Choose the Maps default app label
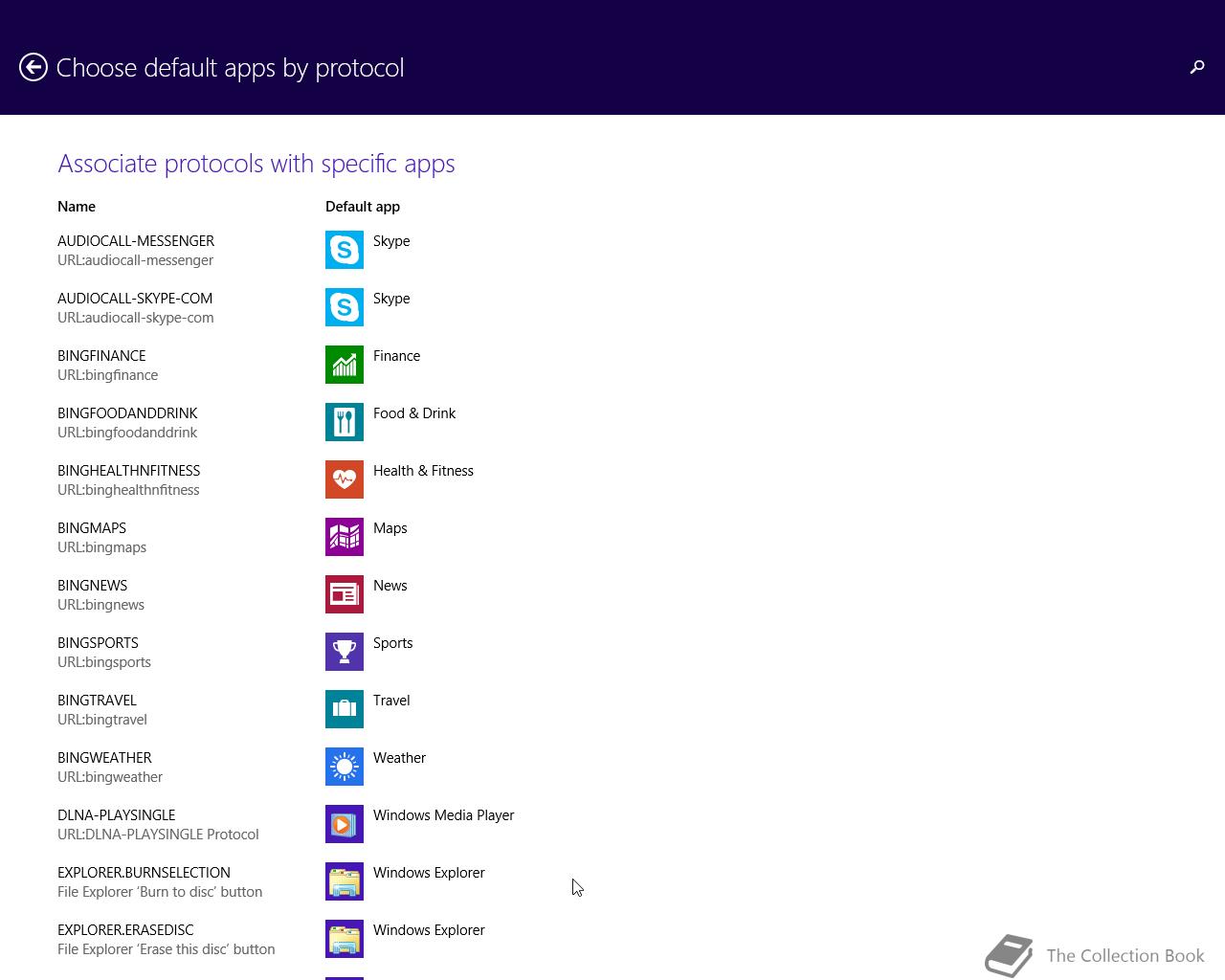Viewport: 1225px width, 980px height. (x=390, y=528)
